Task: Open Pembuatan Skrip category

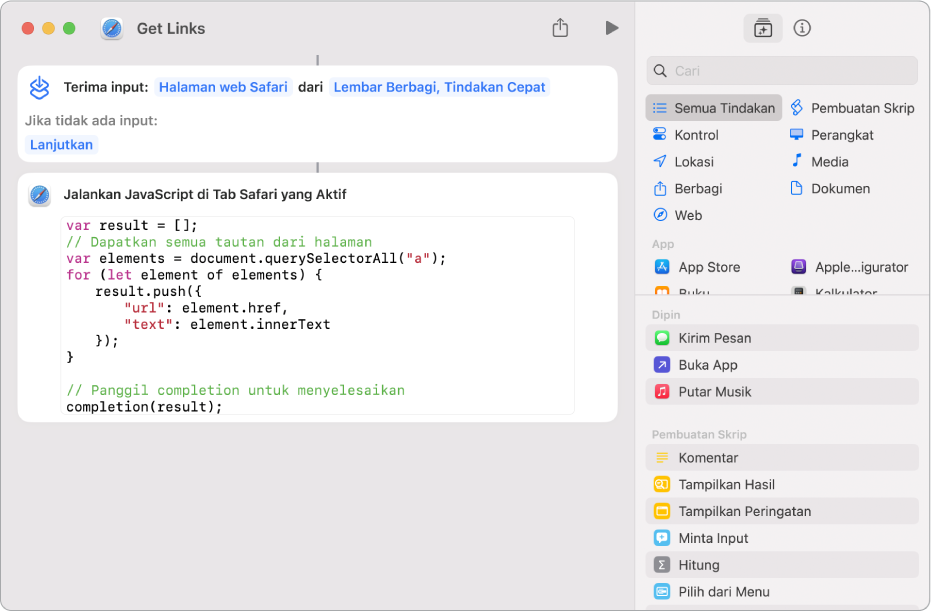Action: (x=852, y=108)
